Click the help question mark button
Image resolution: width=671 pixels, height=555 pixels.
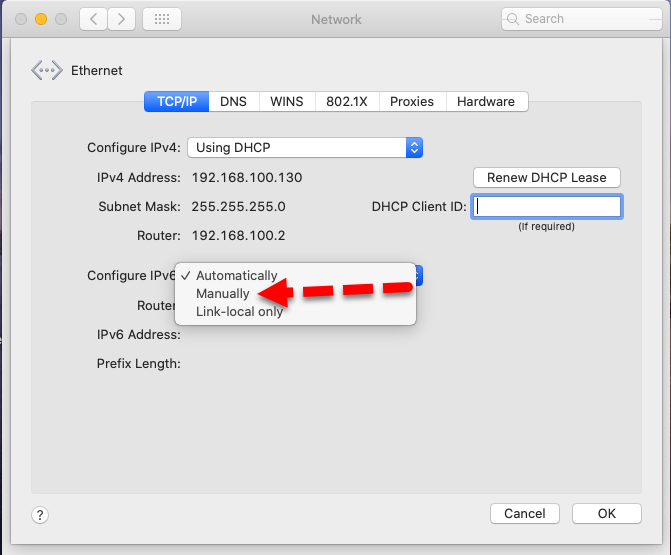pos(40,515)
